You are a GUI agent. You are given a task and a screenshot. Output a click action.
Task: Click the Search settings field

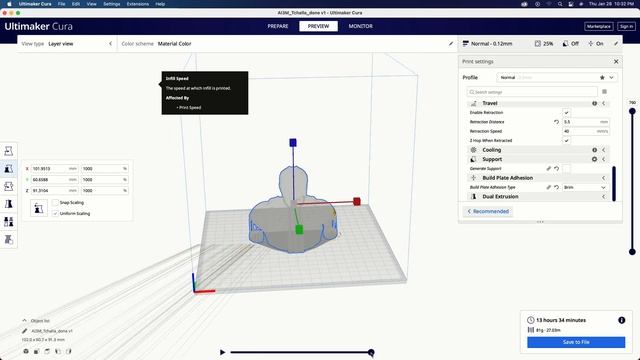tap(532, 92)
